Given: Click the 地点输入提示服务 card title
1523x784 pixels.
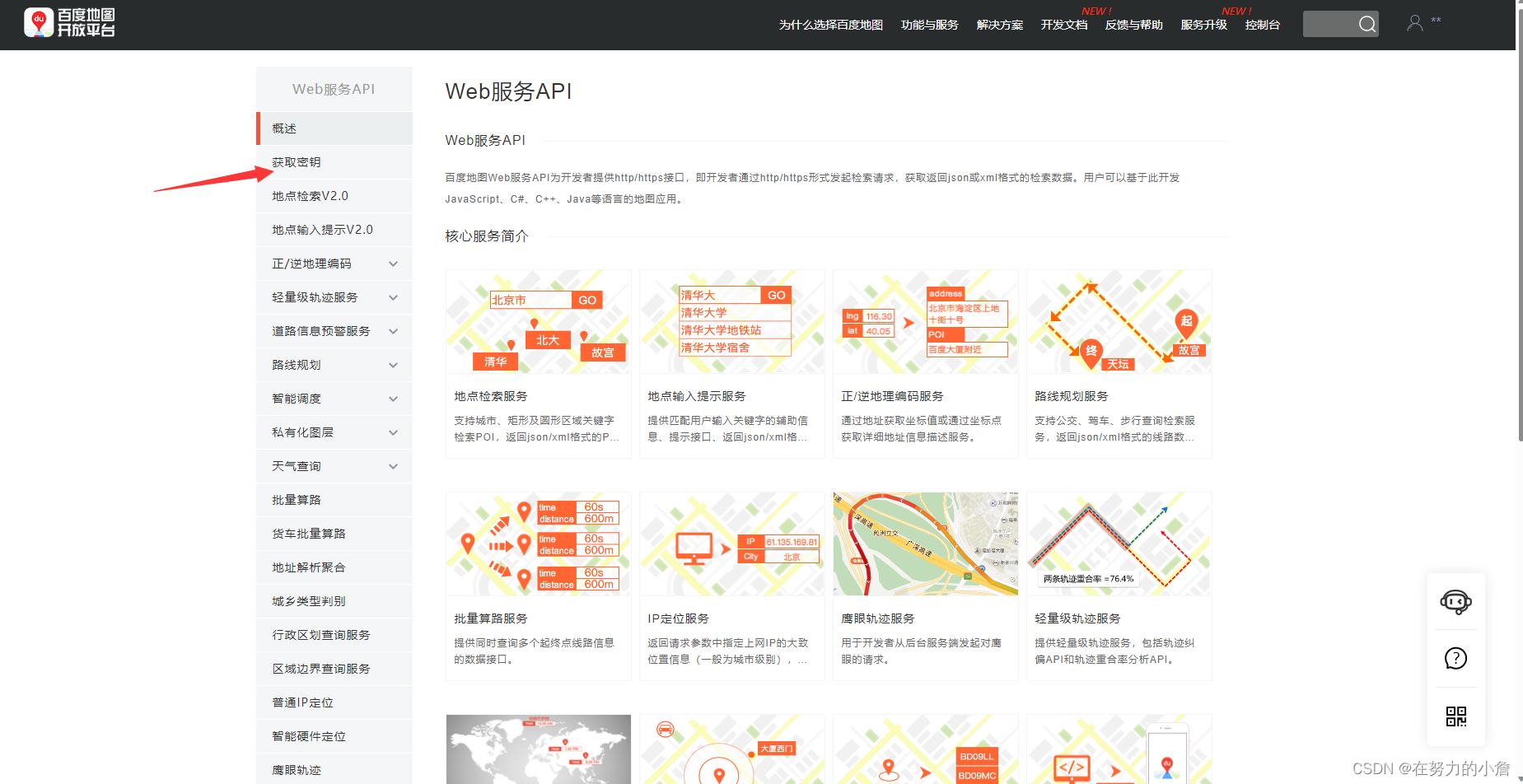Looking at the screenshot, I should point(697,396).
